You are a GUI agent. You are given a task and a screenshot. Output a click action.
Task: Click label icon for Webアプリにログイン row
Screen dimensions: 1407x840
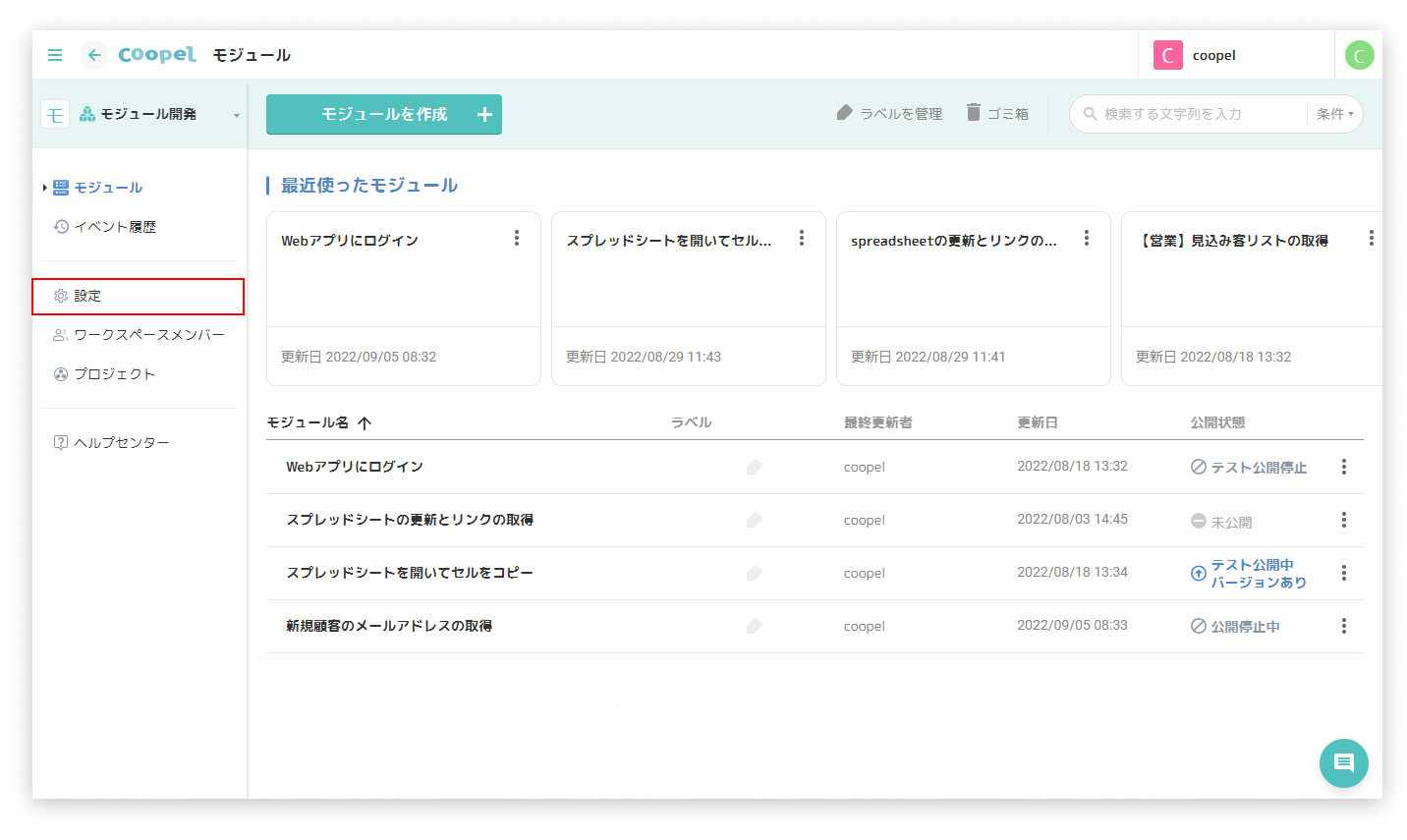754,467
